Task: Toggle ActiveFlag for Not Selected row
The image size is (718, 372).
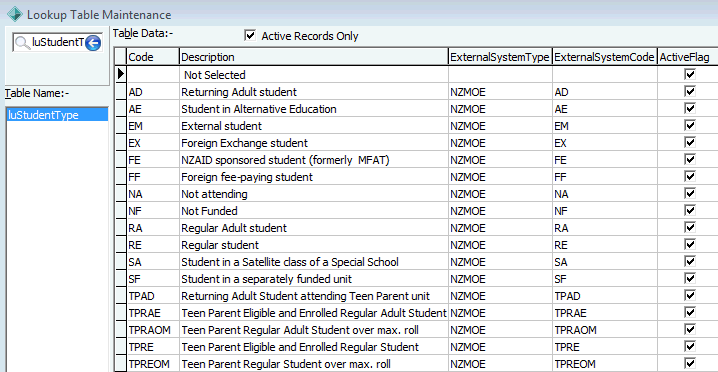Action: [690, 75]
